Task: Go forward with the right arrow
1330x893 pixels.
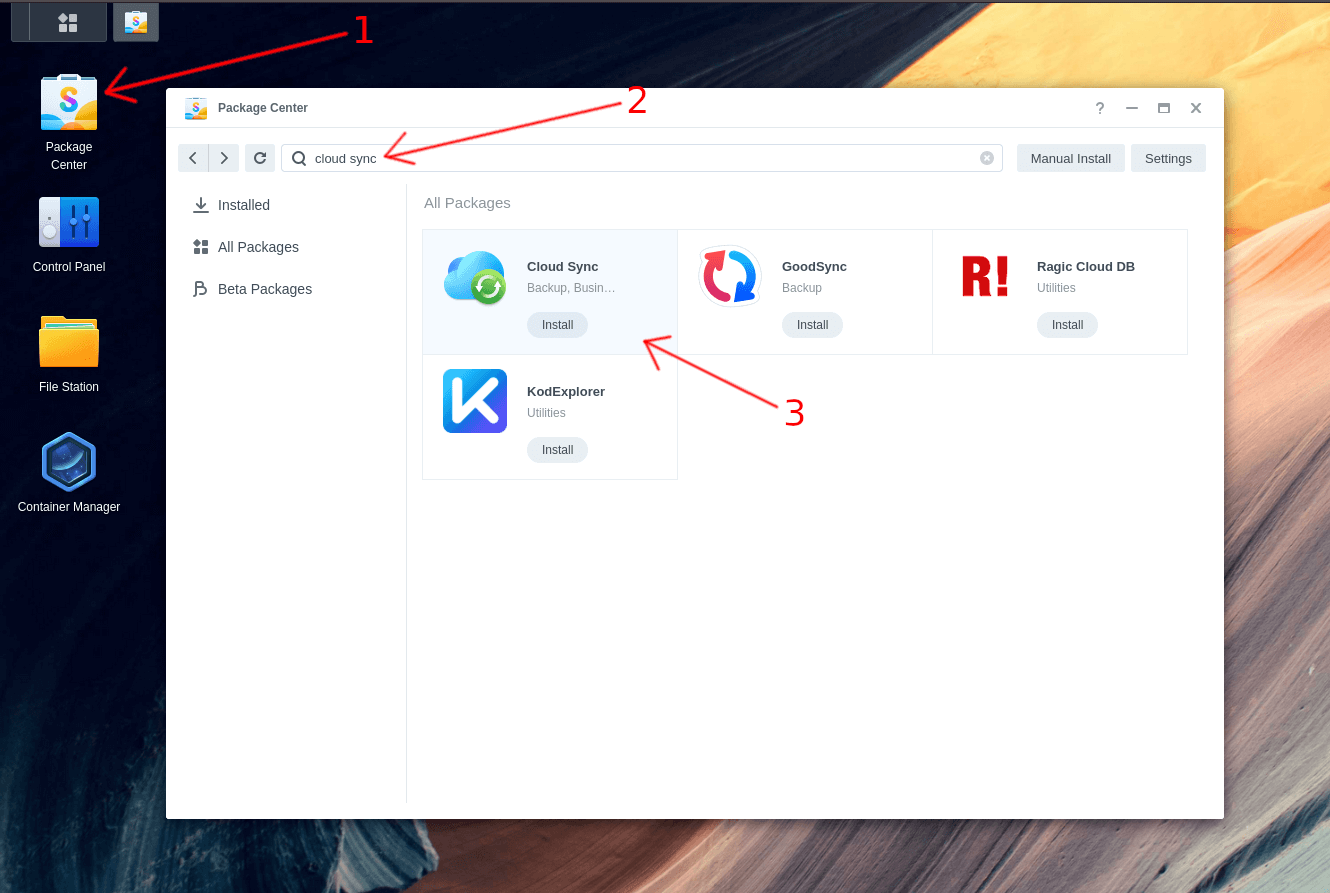Action: point(224,158)
